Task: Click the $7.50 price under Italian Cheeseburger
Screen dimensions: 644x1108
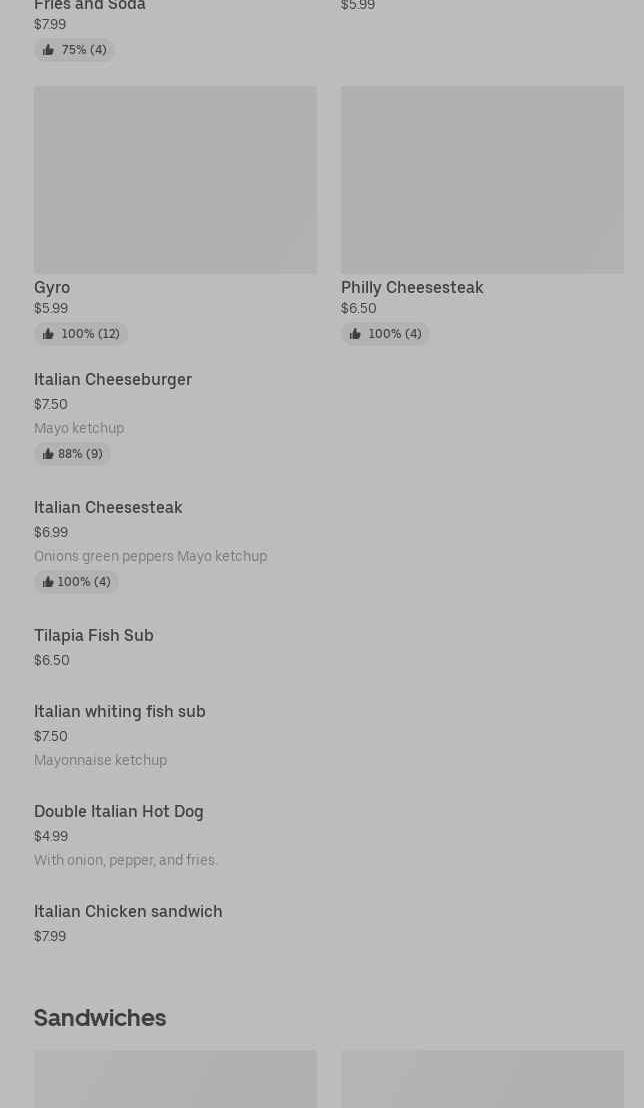Action: click(51, 405)
